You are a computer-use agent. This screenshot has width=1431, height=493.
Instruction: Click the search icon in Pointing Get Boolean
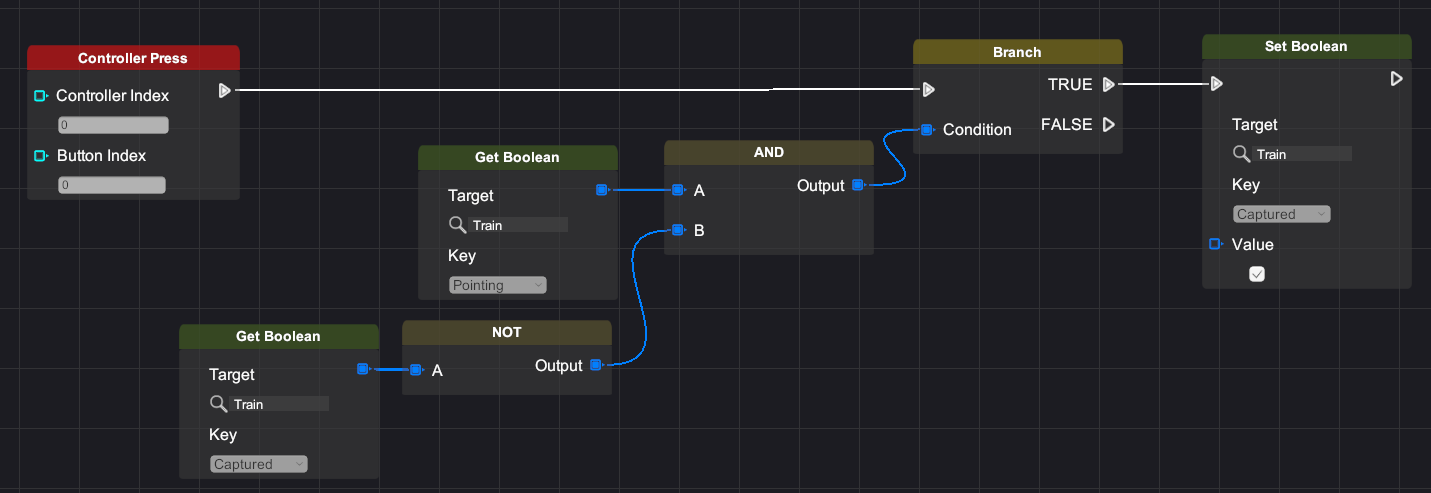458,225
